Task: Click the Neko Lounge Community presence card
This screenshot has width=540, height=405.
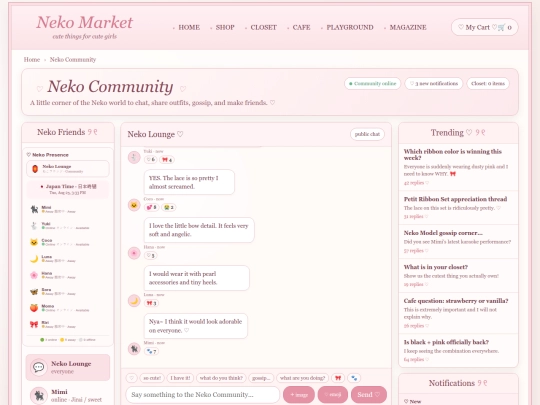Action: point(68,169)
